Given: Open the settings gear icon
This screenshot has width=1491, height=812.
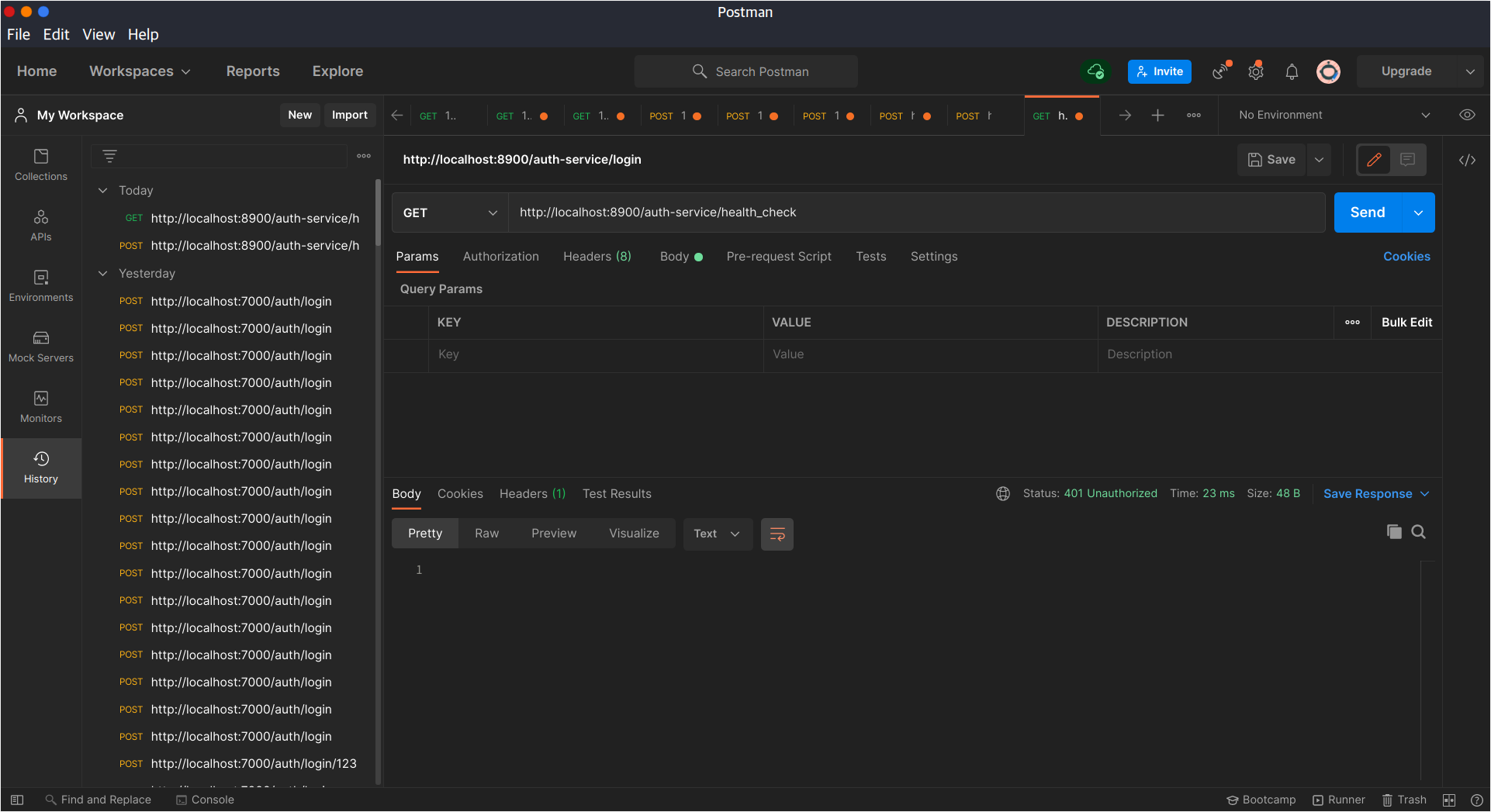Looking at the screenshot, I should [1256, 71].
